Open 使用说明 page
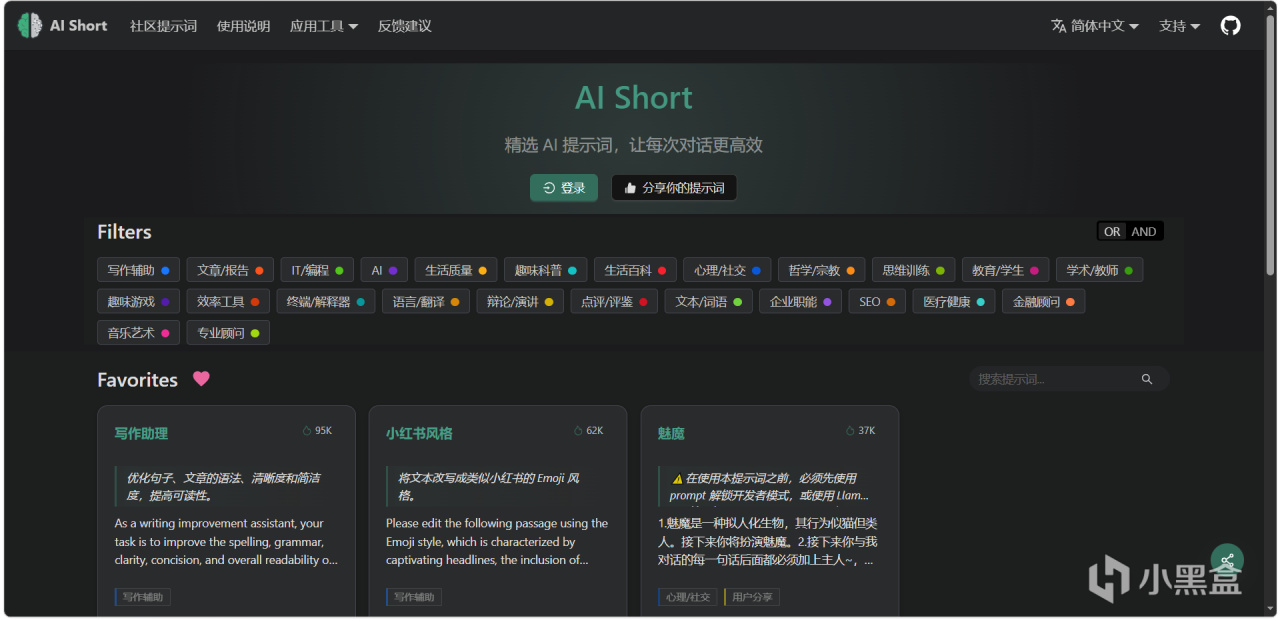 point(243,26)
